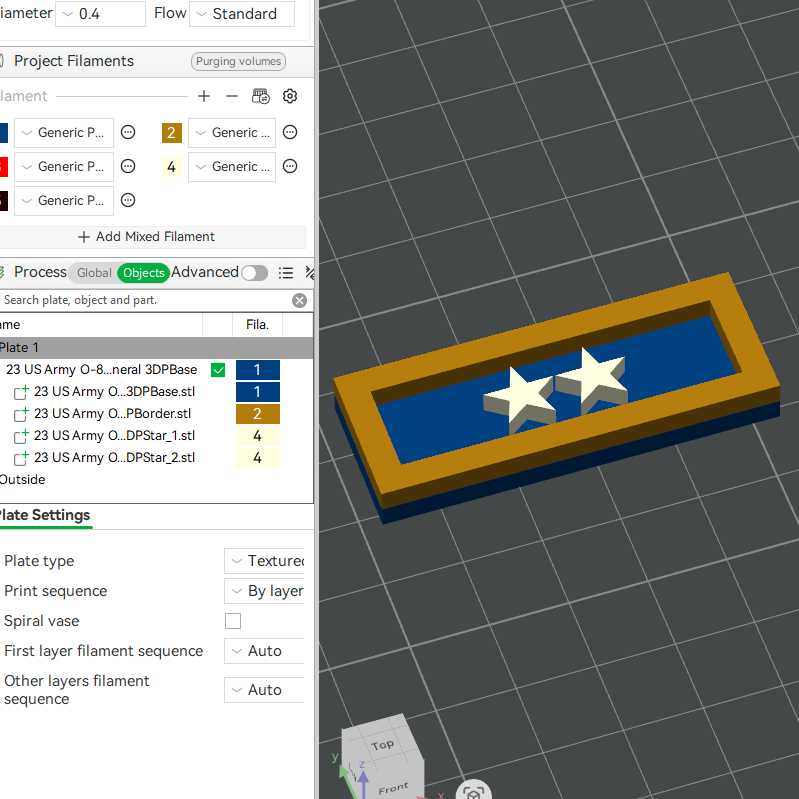Select the DPStar_2.stl part row

click(x=114, y=458)
